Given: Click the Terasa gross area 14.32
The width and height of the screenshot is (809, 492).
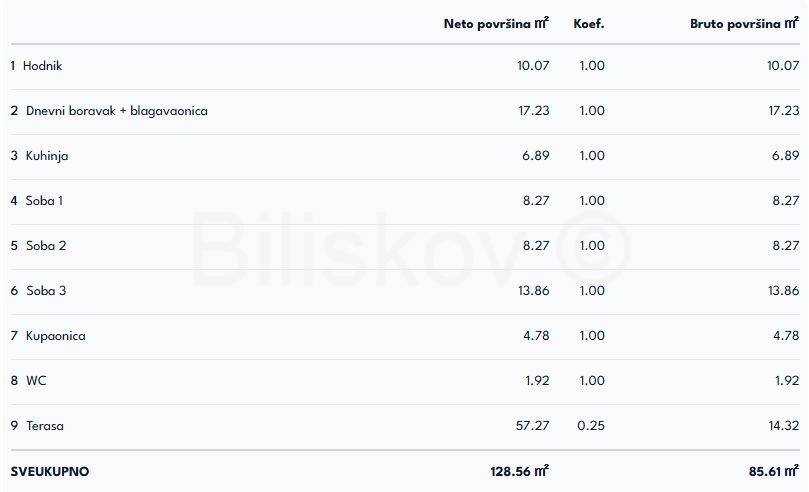Looking at the screenshot, I should point(782,426).
